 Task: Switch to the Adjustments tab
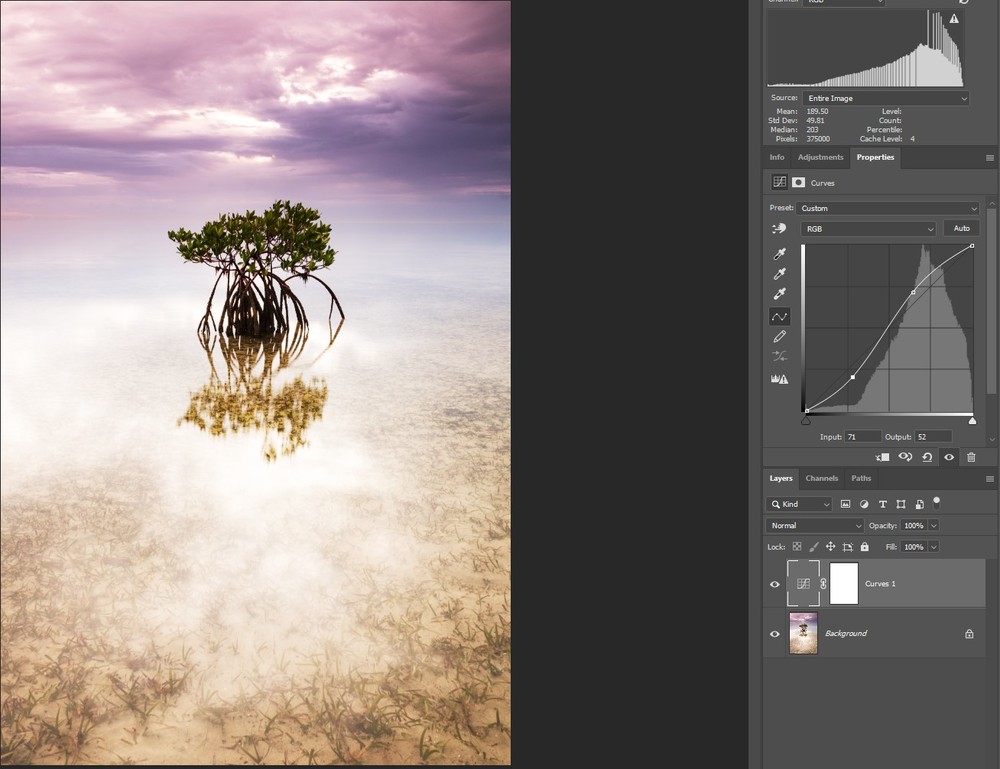click(x=820, y=157)
